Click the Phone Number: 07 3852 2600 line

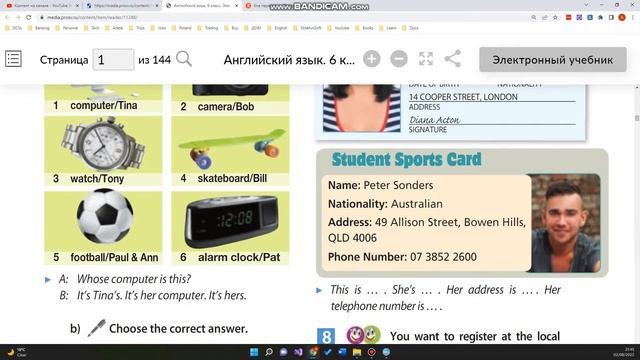[402, 257]
